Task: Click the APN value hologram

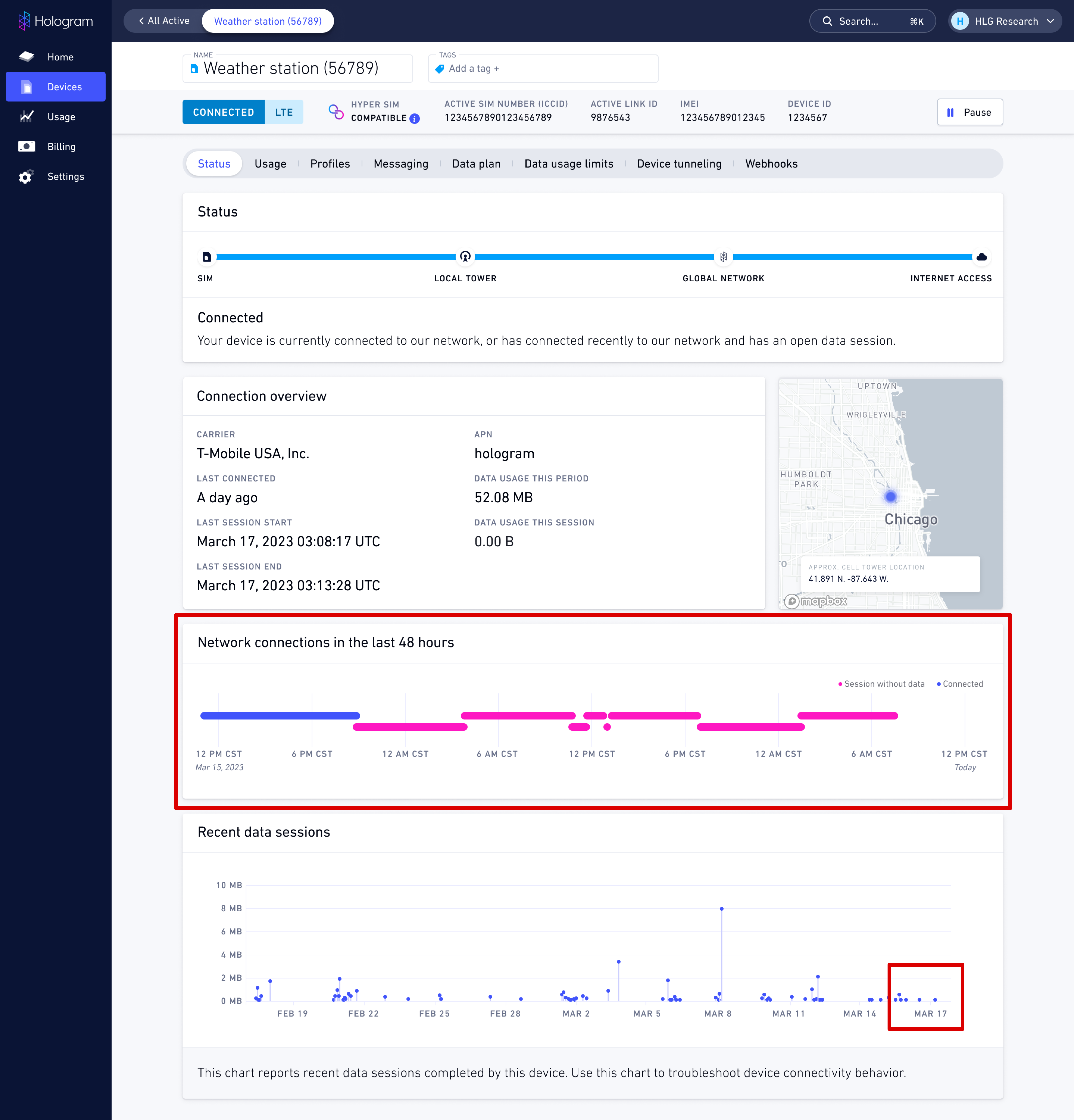Action: [504, 454]
